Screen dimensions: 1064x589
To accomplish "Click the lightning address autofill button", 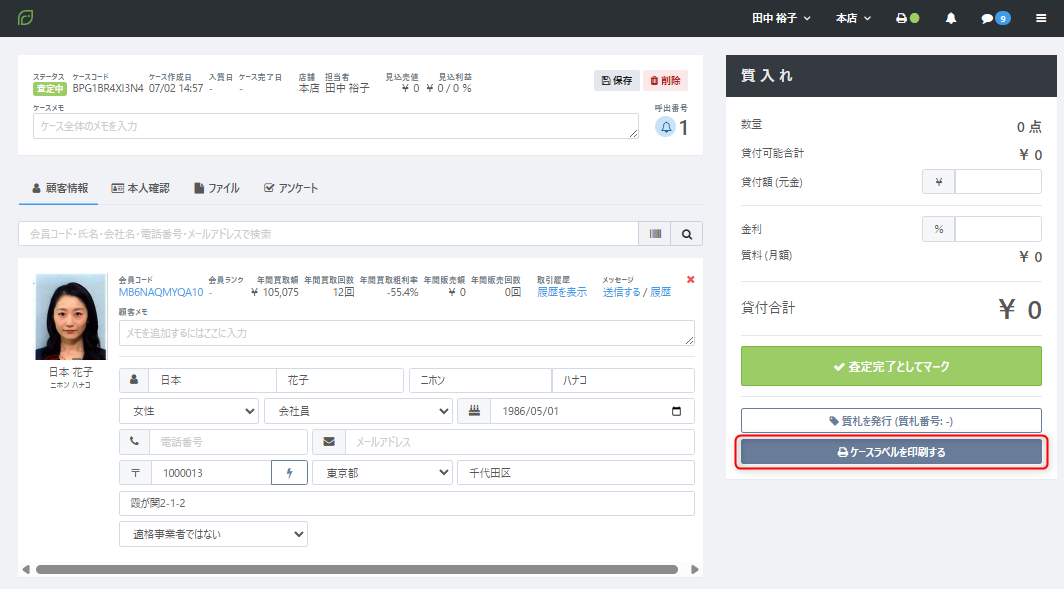I will [289, 473].
